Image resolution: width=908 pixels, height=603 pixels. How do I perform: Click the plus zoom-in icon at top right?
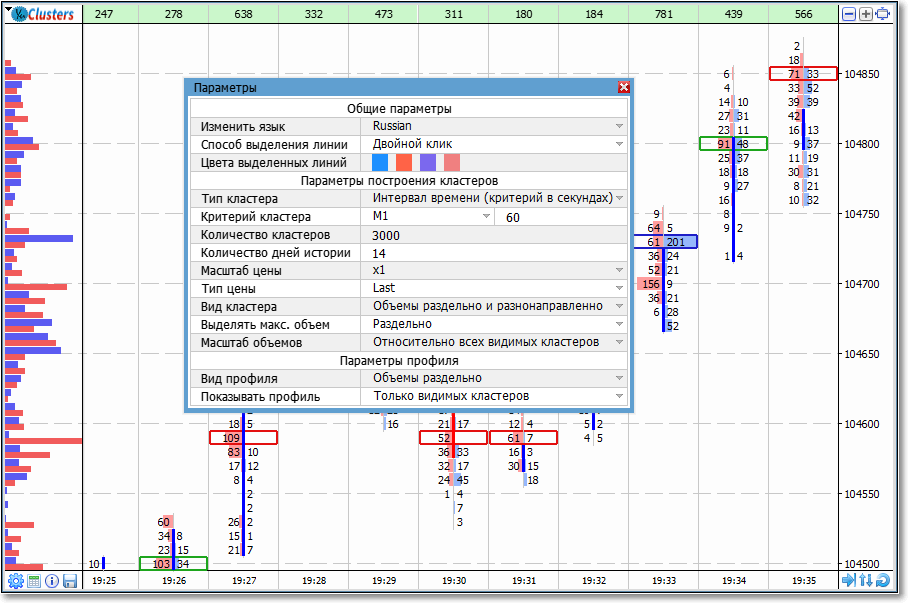pos(866,15)
